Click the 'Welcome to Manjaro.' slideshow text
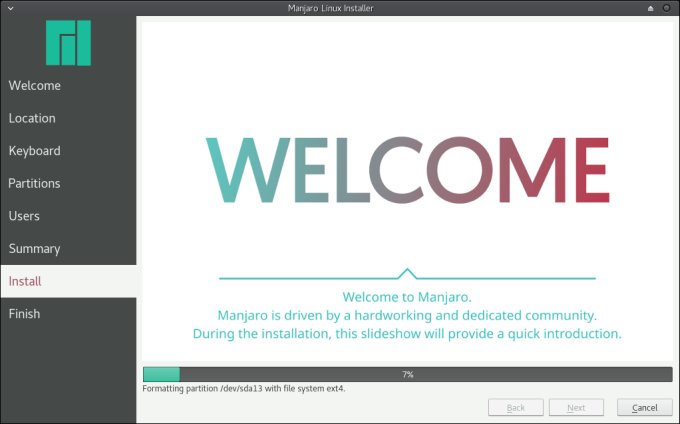Screen dimensions: 680x424 (407, 297)
